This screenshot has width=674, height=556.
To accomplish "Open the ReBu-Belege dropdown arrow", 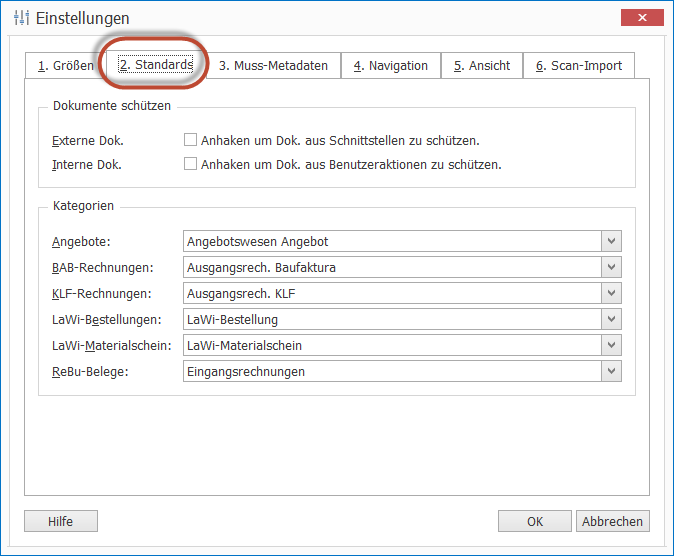I will [612, 372].
